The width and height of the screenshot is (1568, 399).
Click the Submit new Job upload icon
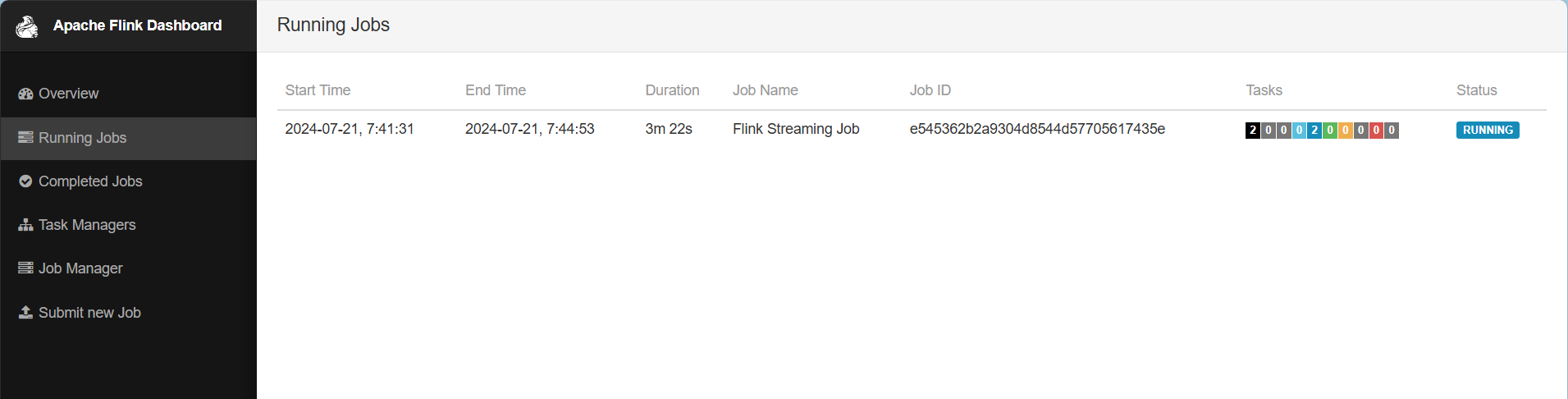click(x=25, y=312)
